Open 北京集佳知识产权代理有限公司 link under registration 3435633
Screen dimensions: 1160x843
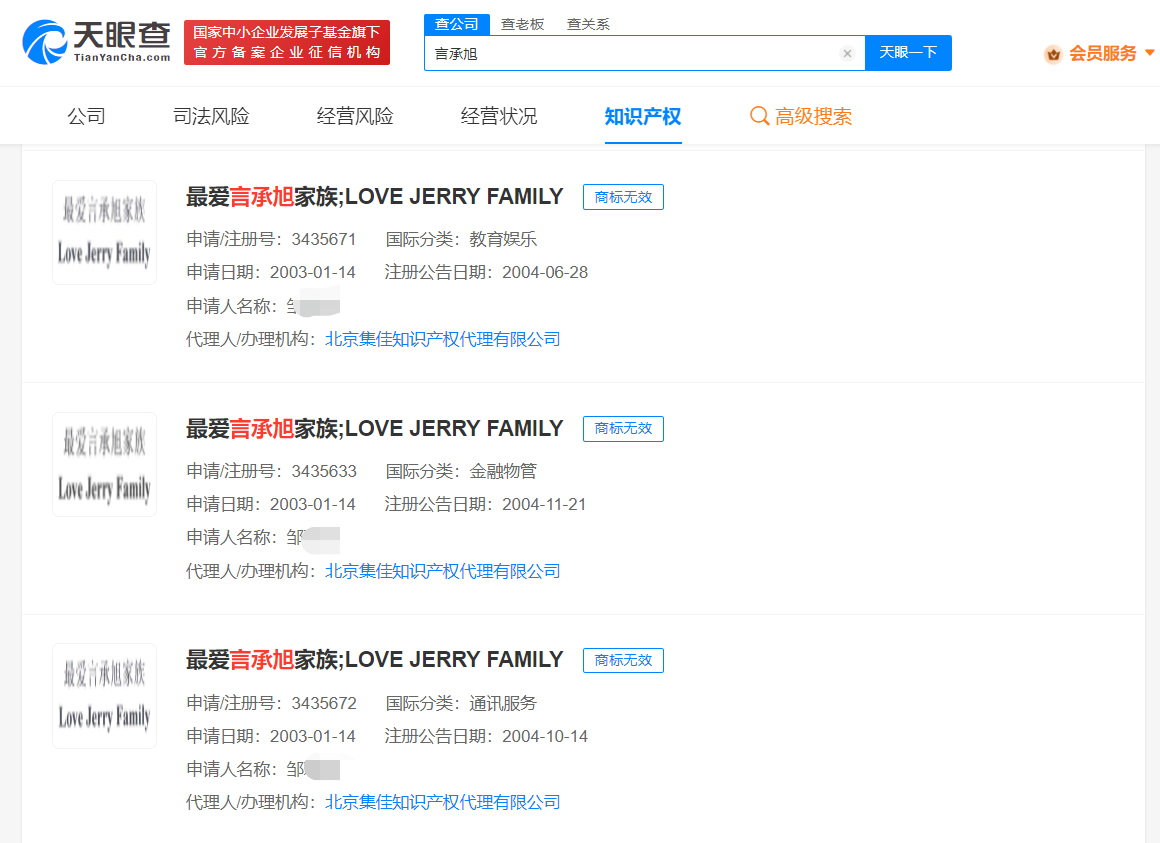pyautogui.click(x=442, y=571)
